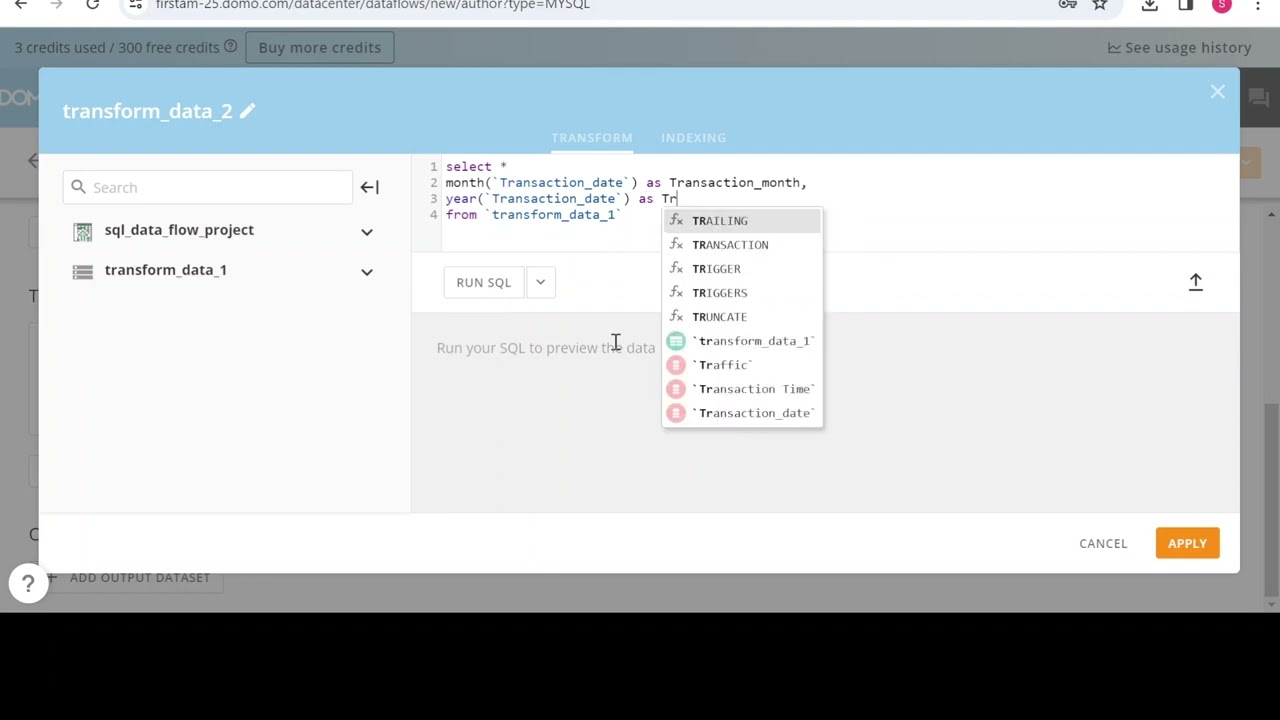
Task: Choose `transform_data_1` table suggestion
Action: 742,341
